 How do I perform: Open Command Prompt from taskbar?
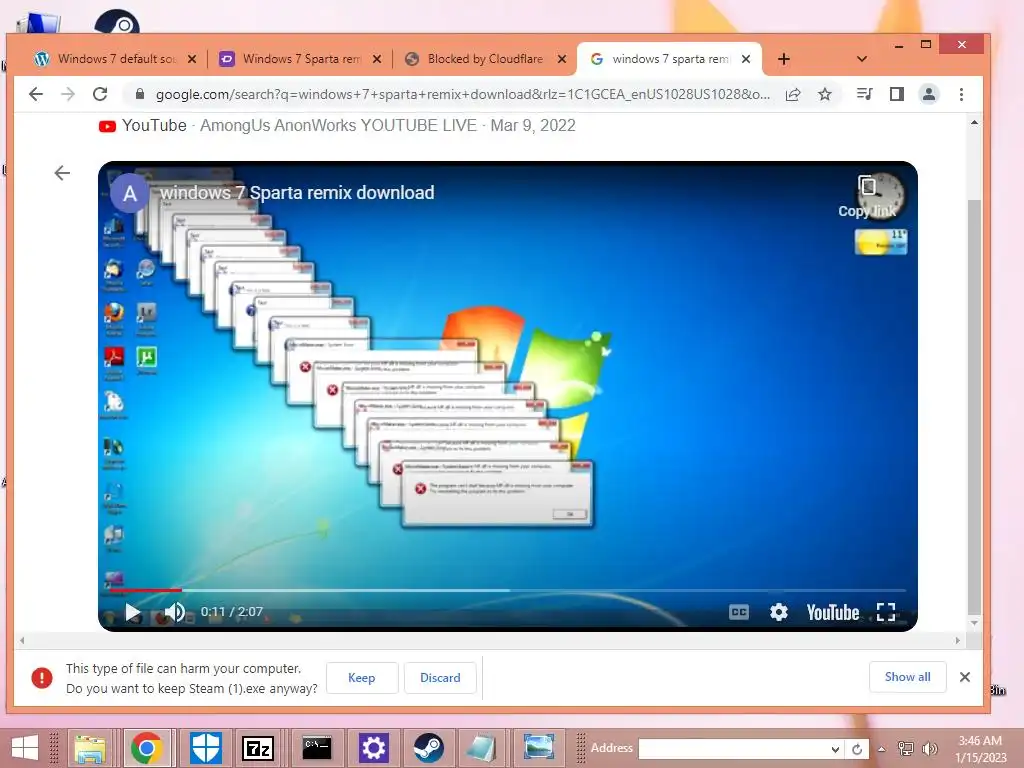pyautogui.click(x=317, y=748)
